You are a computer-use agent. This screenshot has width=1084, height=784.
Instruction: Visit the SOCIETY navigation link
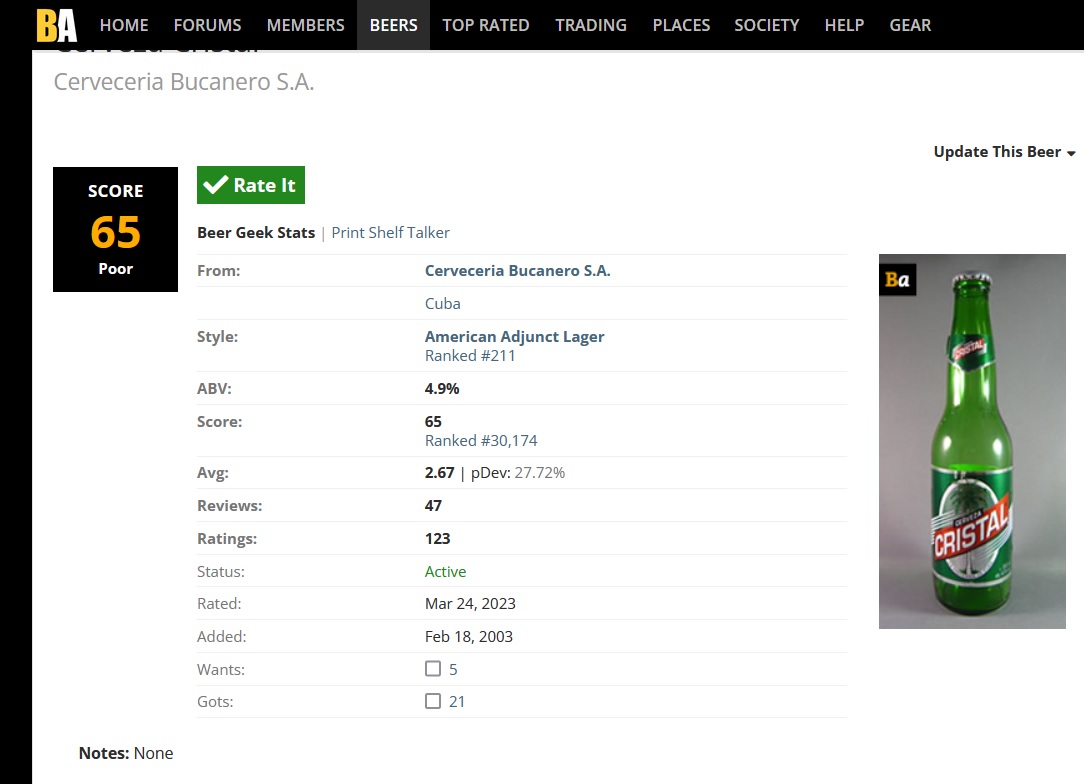tap(766, 25)
